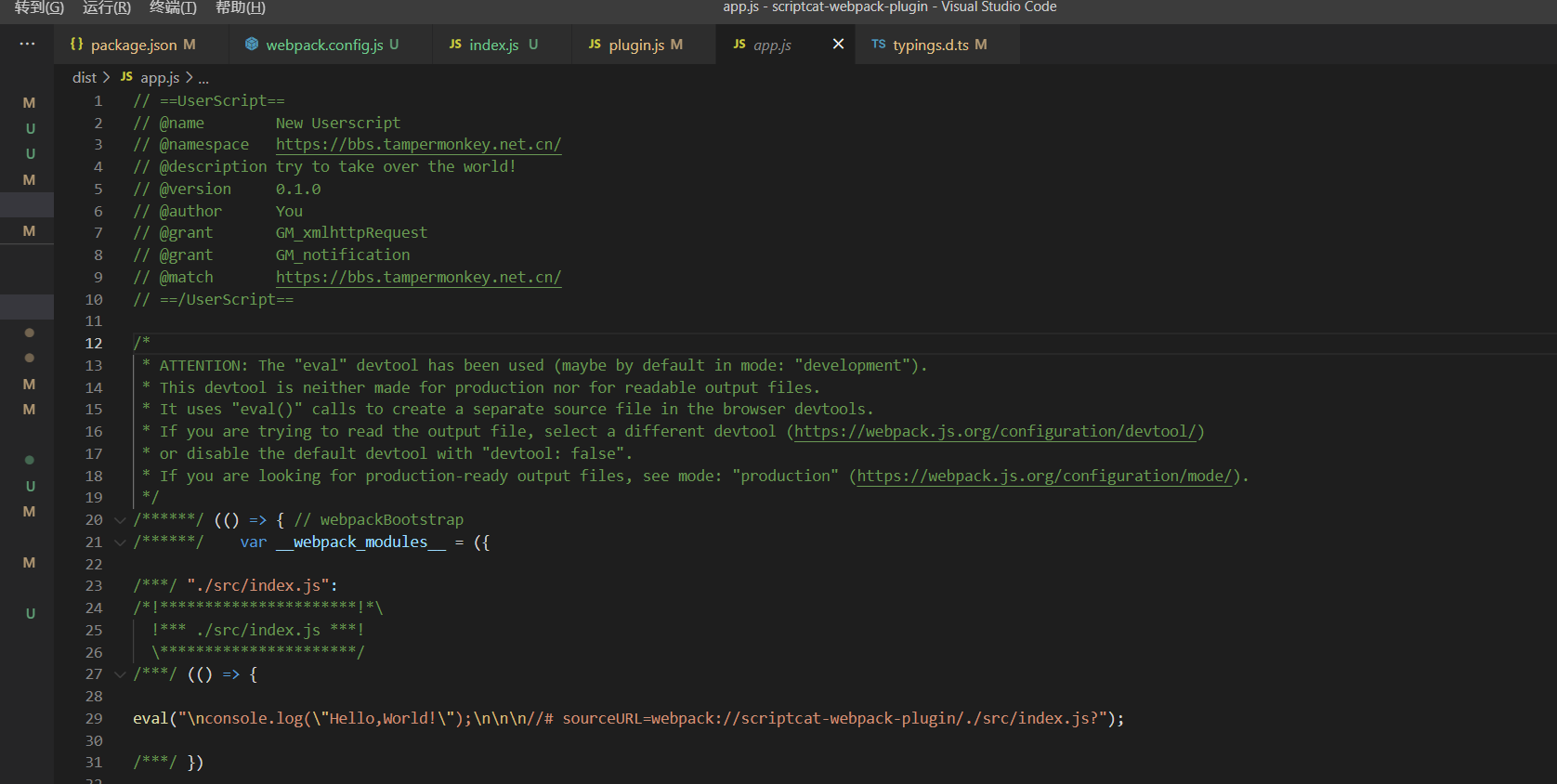Image resolution: width=1557 pixels, height=784 pixels.
Task: Click the "New Userscript" name value
Action: (338, 124)
